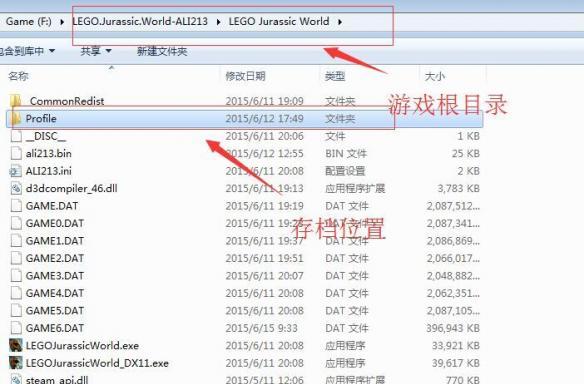Click the steam_api.dll file icon
Image resolution: width=584 pixels, height=384 pixels.
pos(16,379)
